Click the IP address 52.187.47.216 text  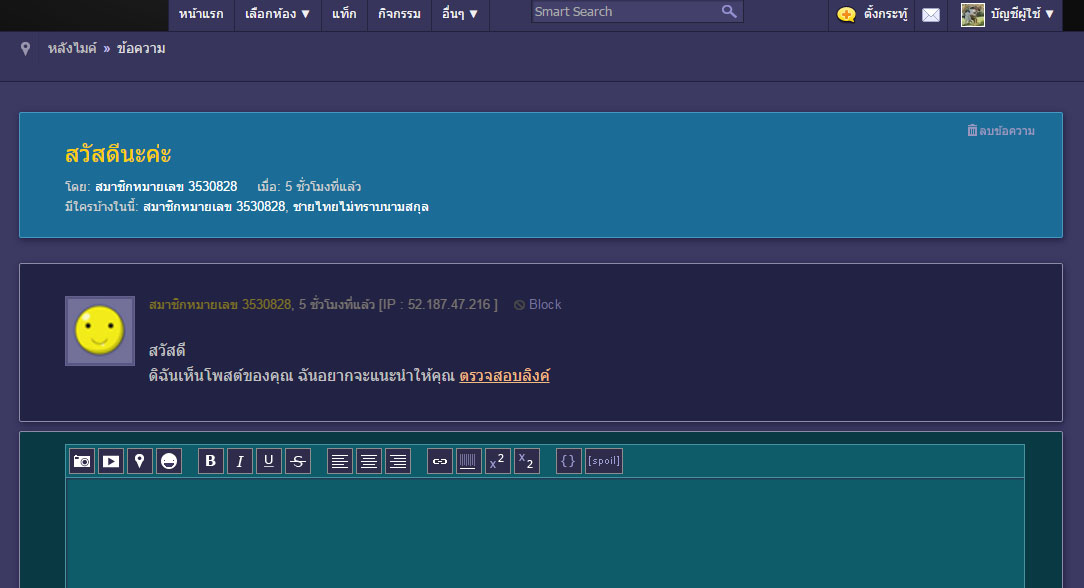coord(449,305)
